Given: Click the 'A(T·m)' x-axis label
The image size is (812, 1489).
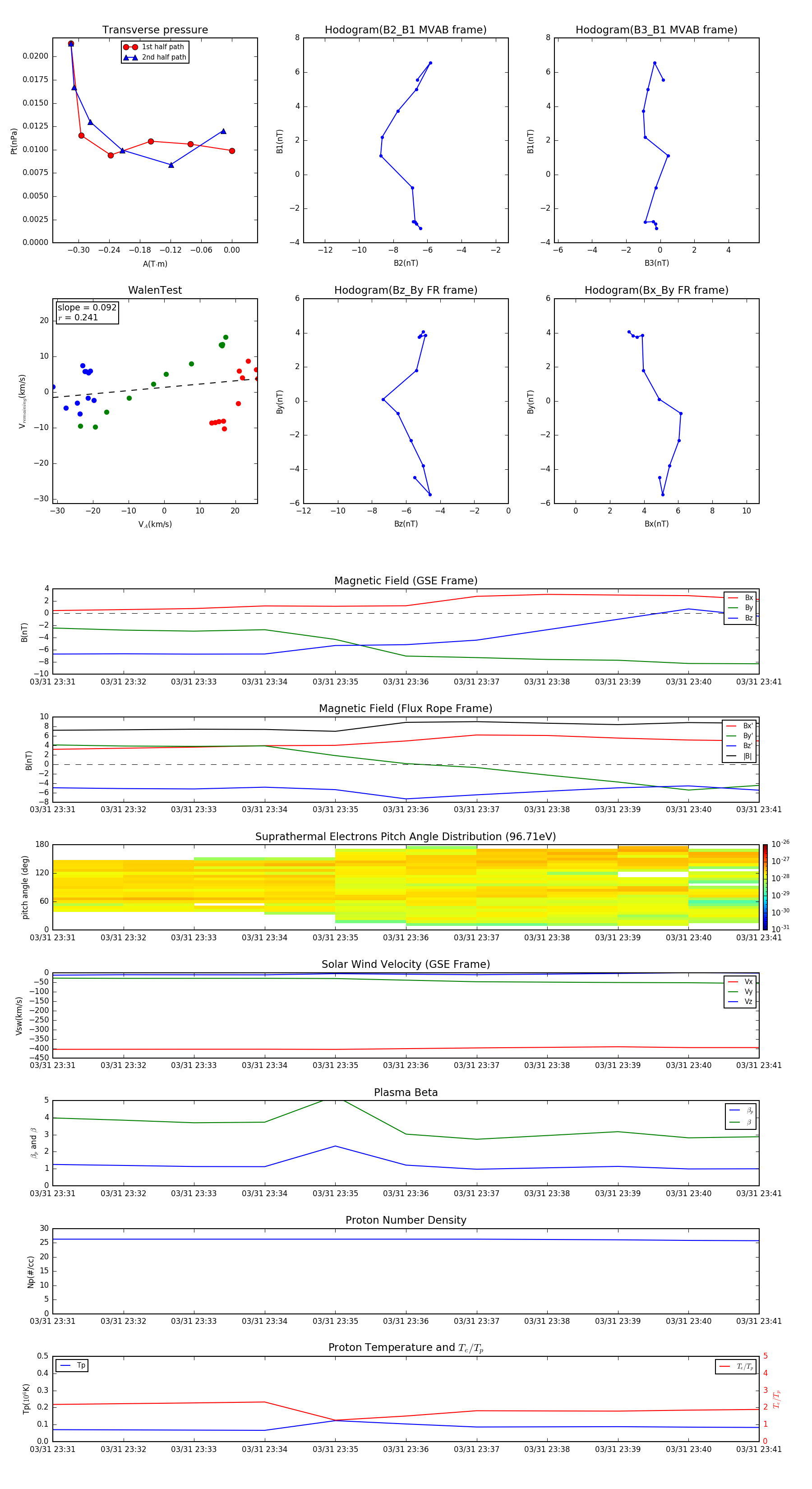Looking at the screenshot, I should click(x=155, y=264).
